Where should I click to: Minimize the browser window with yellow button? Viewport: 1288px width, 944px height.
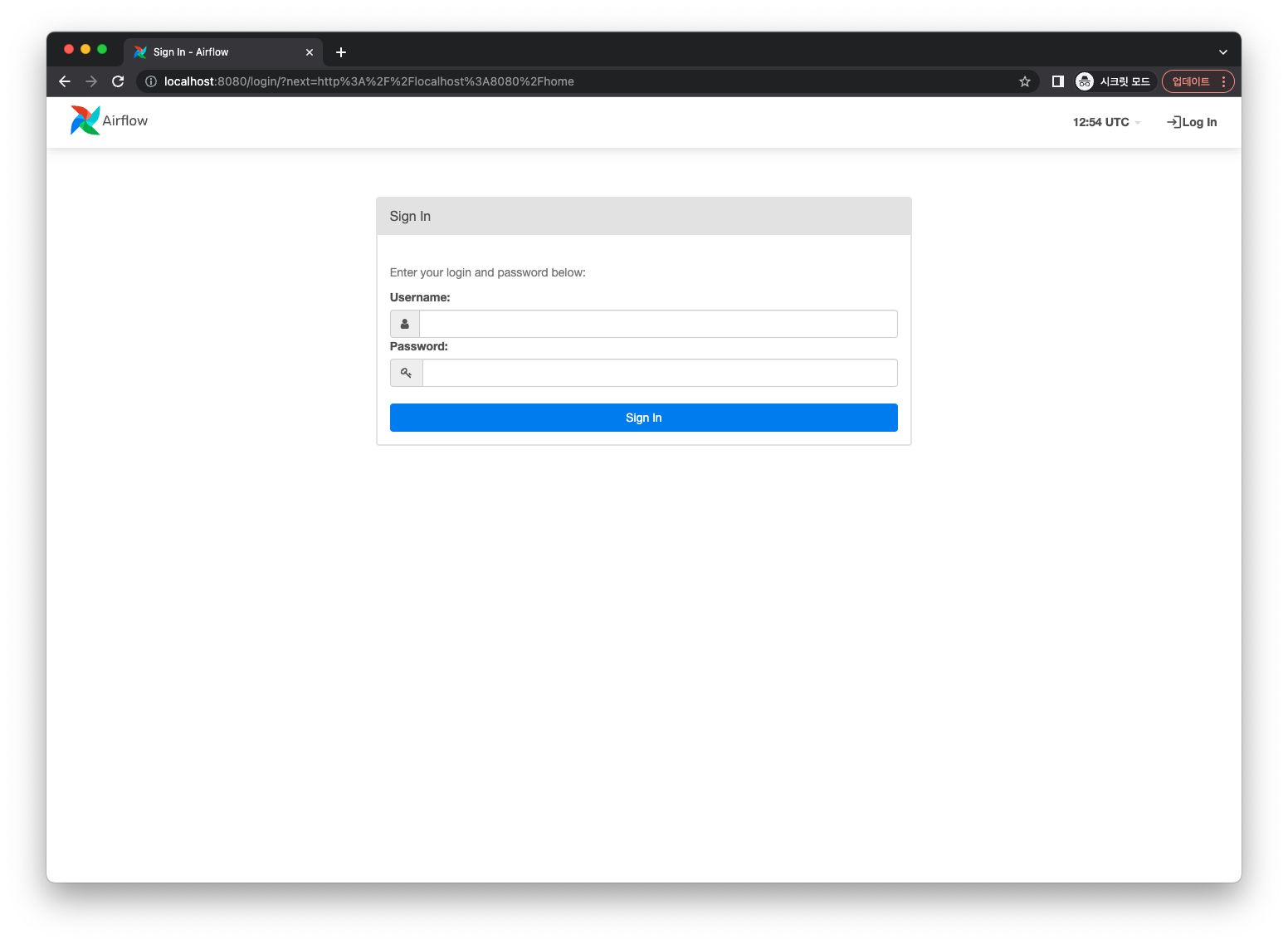(x=85, y=49)
